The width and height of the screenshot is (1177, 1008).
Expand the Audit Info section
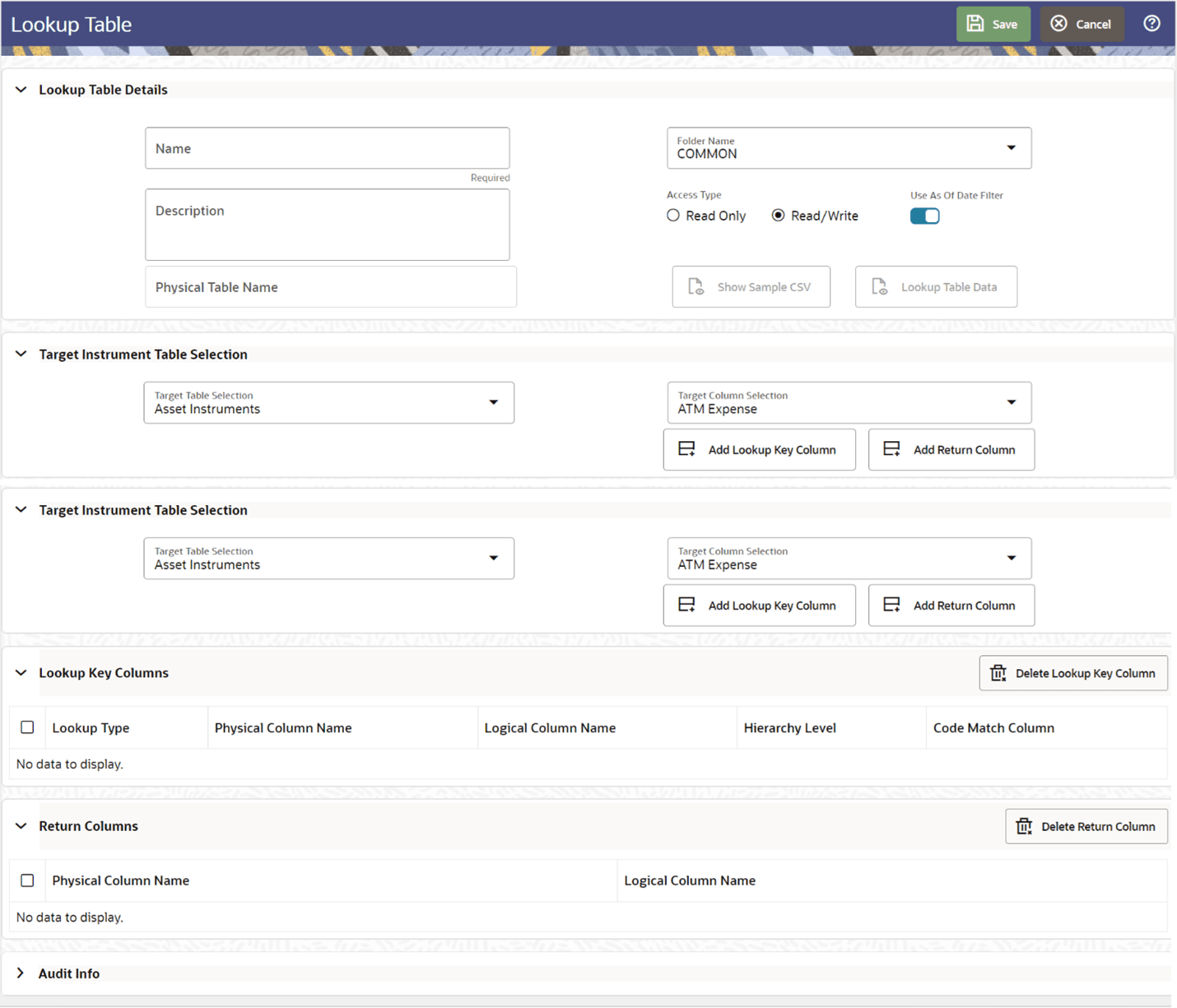(x=22, y=973)
